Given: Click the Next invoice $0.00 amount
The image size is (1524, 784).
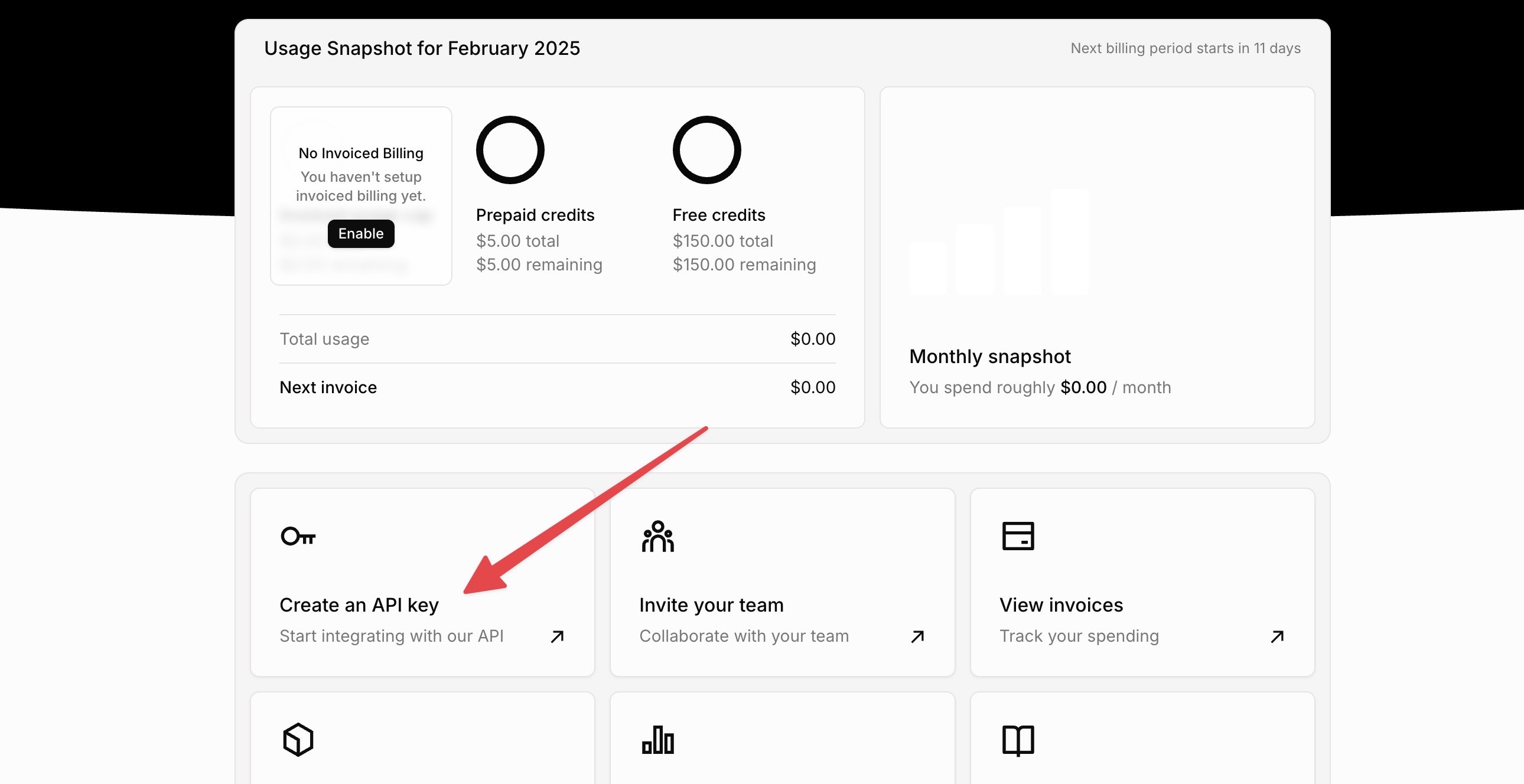Looking at the screenshot, I should click(x=813, y=387).
